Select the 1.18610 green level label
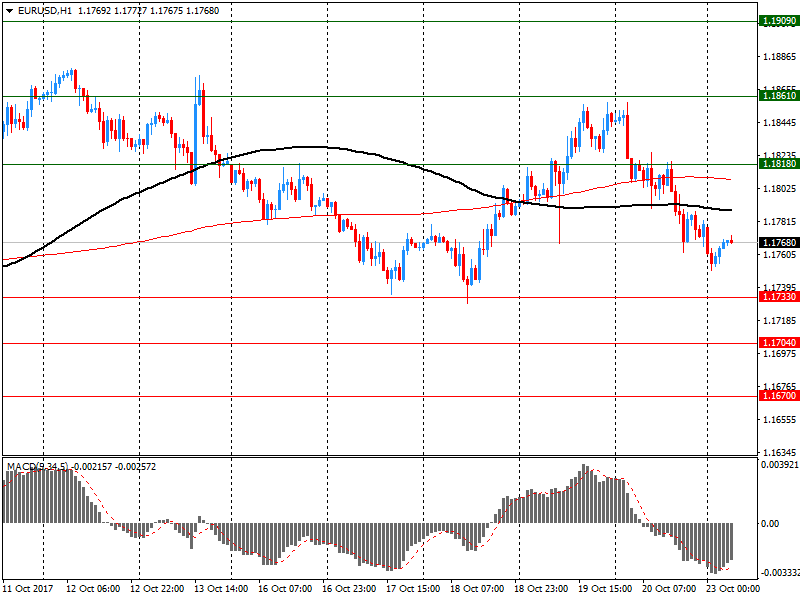 (779, 96)
